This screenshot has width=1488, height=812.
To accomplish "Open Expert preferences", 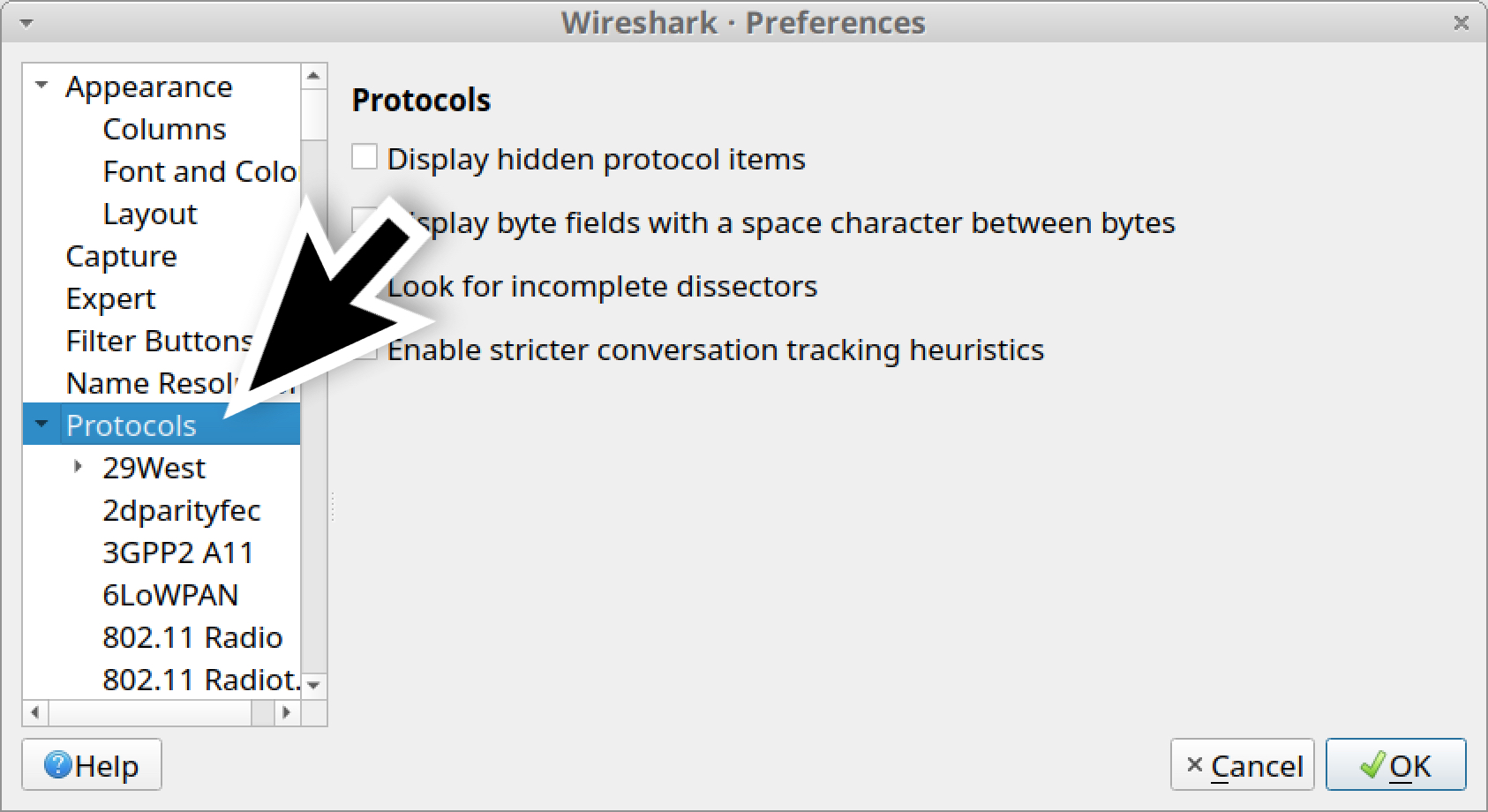I will (x=110, y=298).
